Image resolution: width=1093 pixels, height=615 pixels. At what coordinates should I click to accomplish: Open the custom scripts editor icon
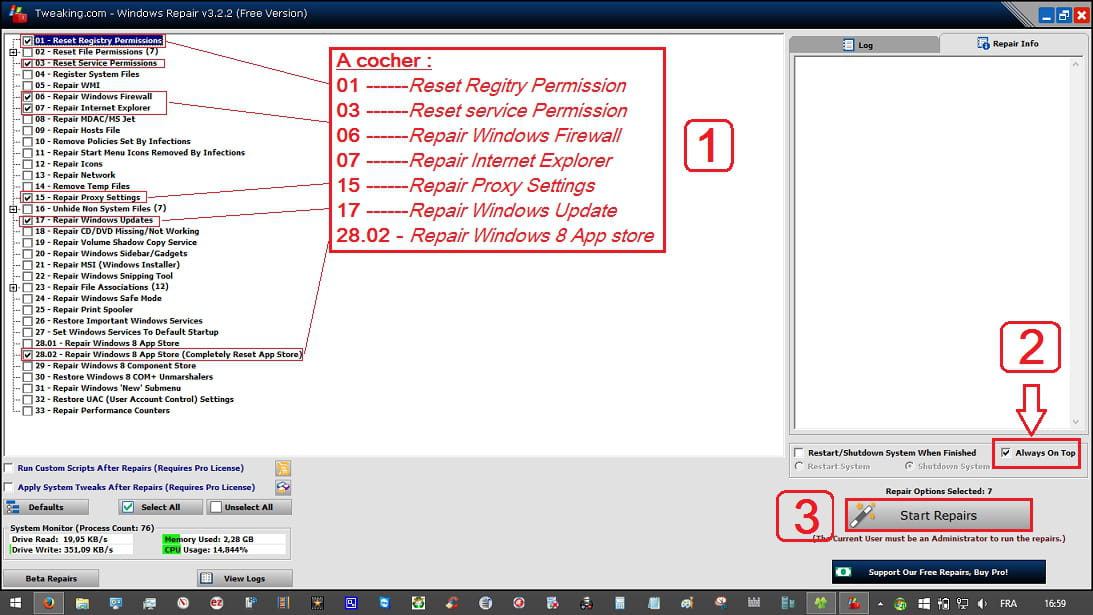coord(282,468)
